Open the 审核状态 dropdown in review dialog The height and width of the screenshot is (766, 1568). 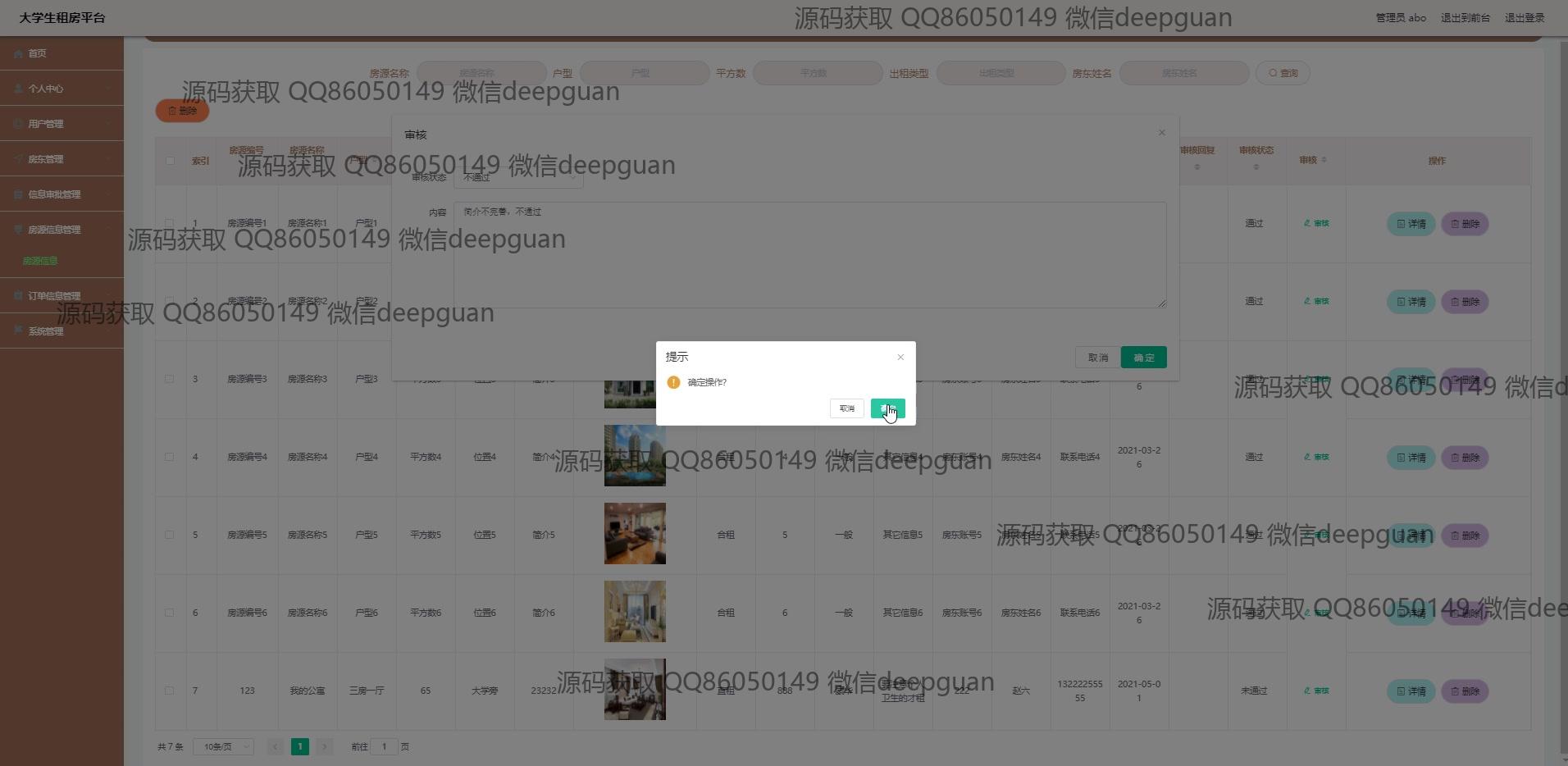(x=518, y=177)
